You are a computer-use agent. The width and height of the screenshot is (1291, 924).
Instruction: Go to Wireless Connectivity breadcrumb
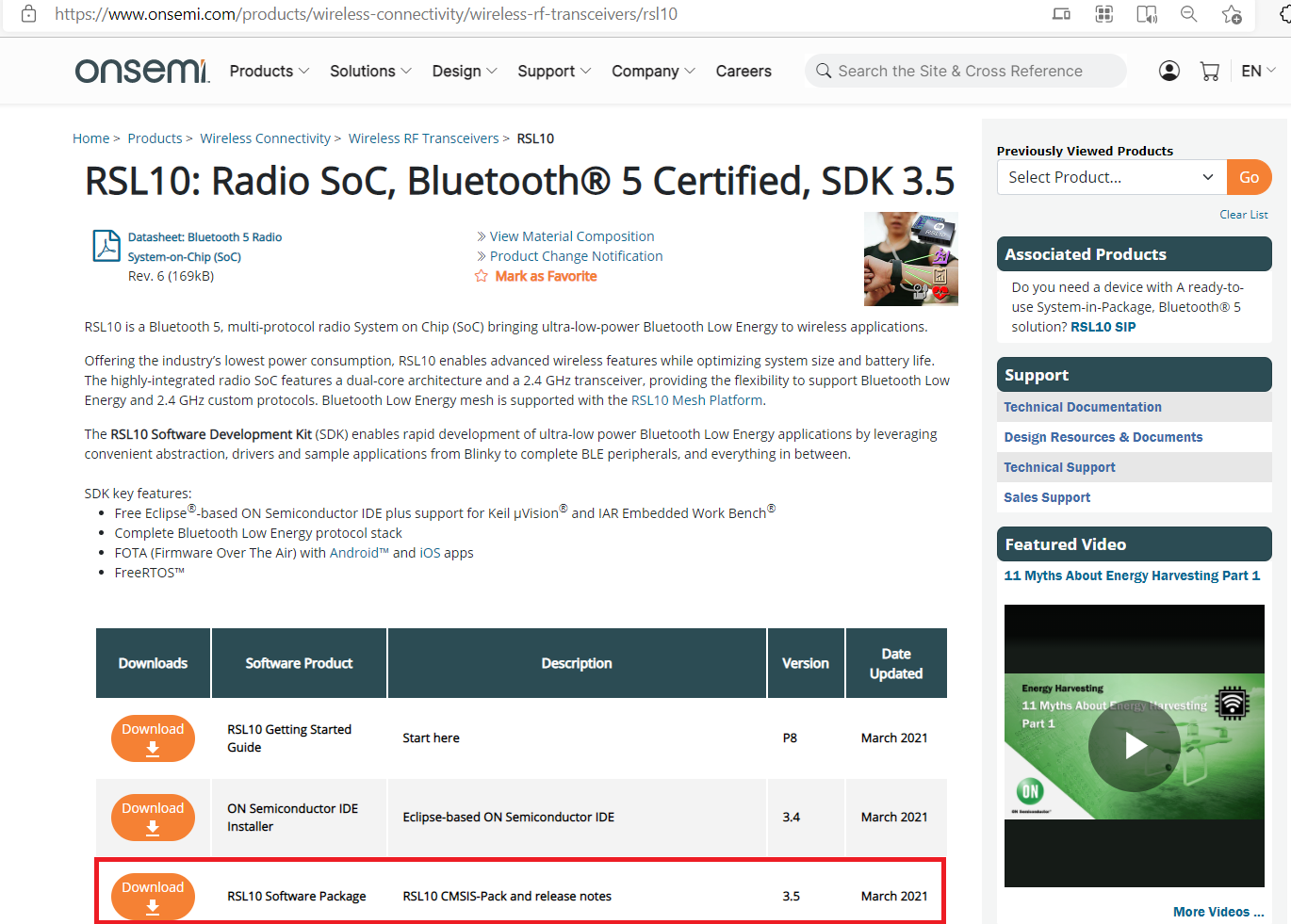(265, 138)
